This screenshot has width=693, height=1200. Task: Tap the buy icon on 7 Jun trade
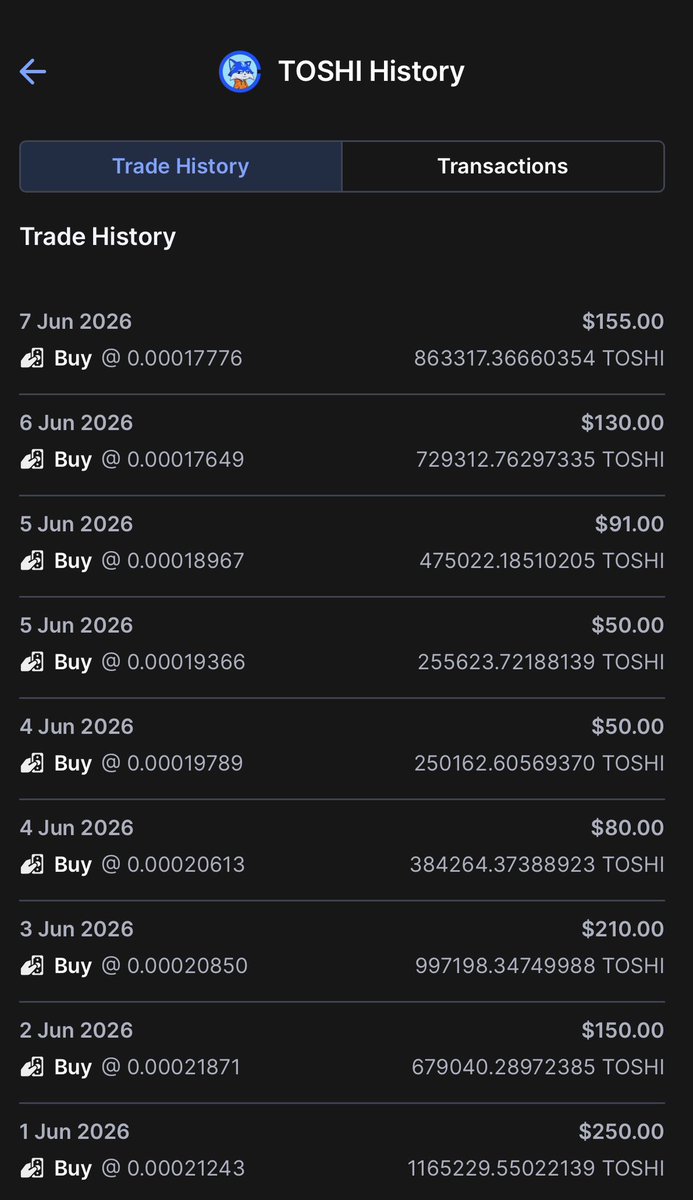(32, 358)
